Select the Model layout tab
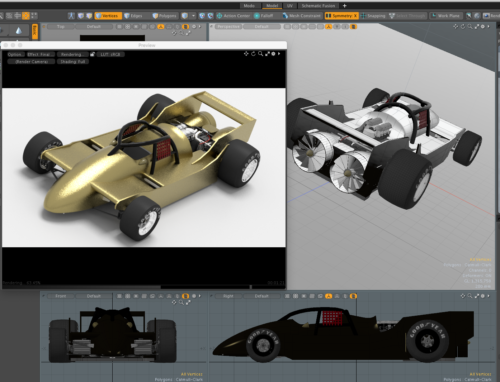The image size is (500, 382). tap(272, 6)
